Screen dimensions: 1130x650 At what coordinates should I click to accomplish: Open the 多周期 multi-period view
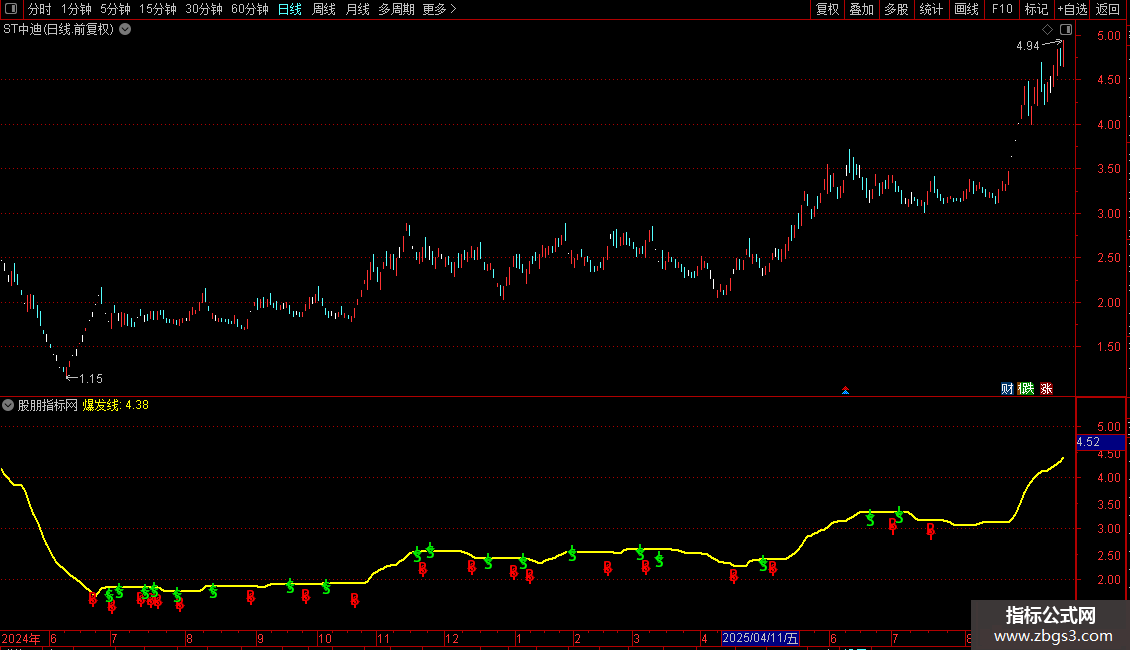396,9
